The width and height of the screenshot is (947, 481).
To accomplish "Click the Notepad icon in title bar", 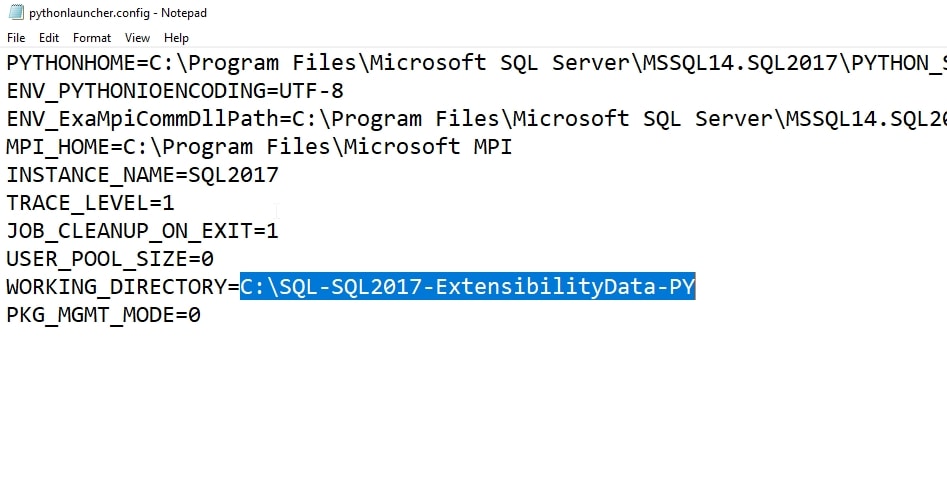I will (14, 15).
